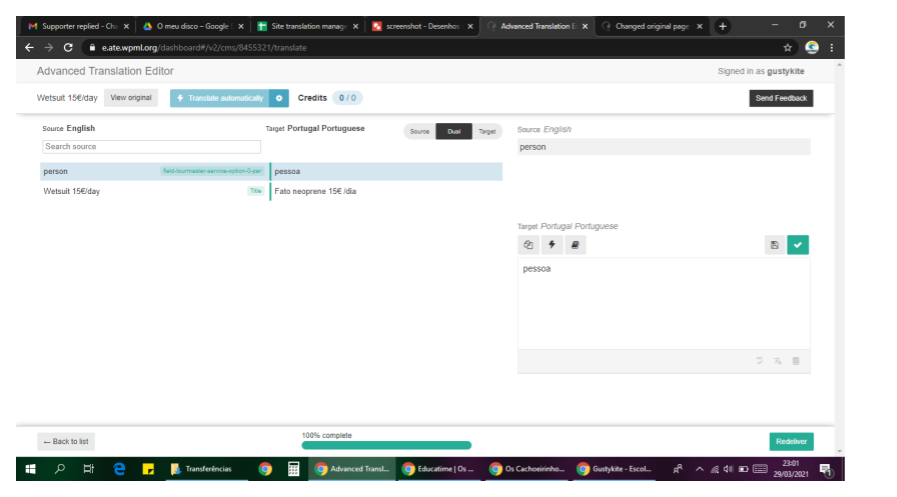Switch to Target view mode

click(487, 132)
